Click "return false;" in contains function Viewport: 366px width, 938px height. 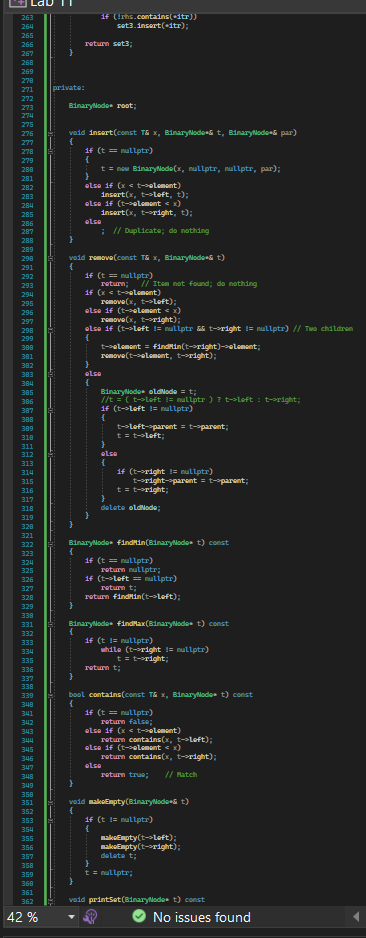click(127, 721)
